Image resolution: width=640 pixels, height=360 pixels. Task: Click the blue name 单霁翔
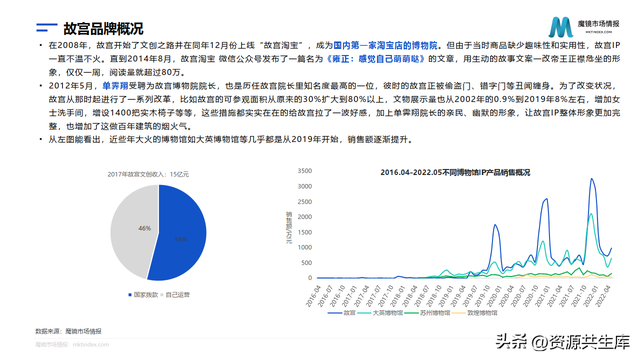tap(115, 86)
